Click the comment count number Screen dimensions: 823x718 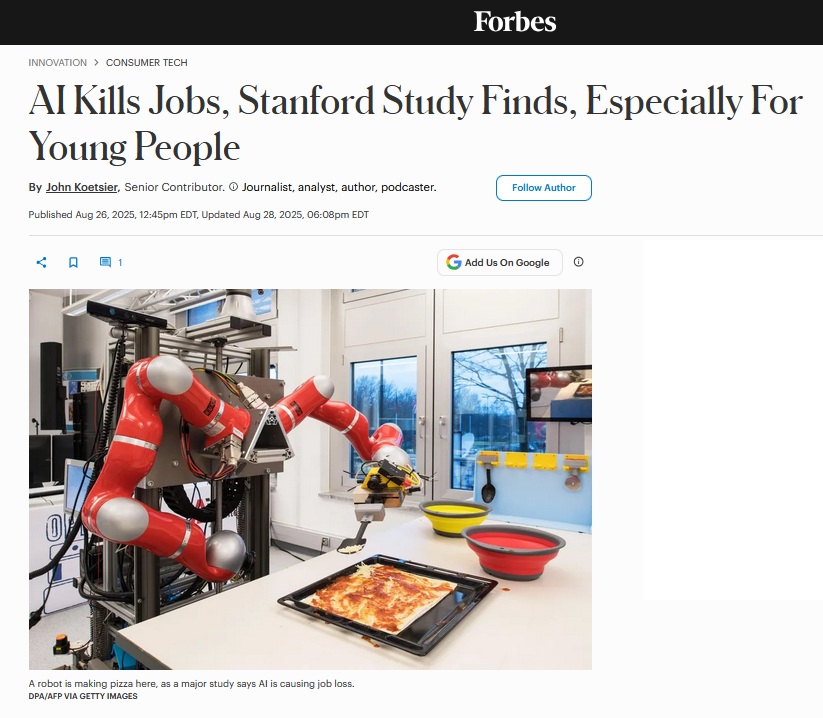coord(120,263)
